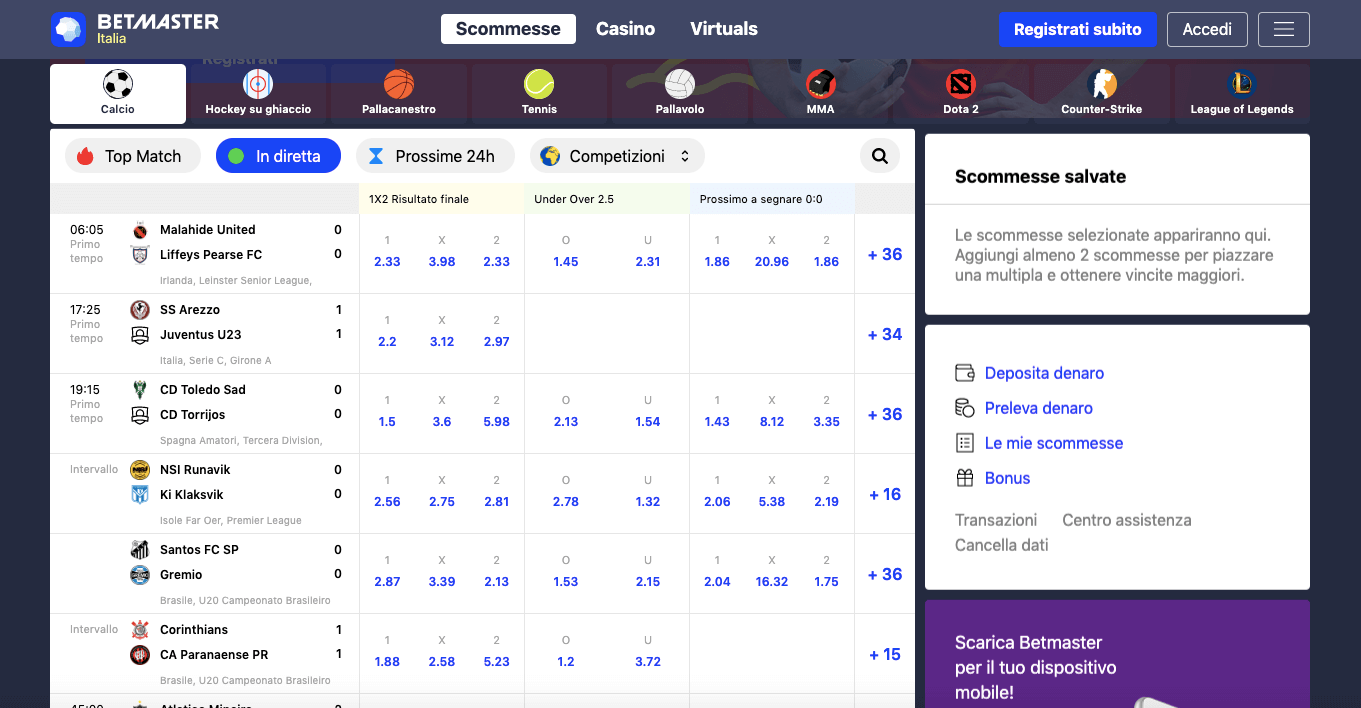Open the hamburger menu
The height and width of the screenshot is (708, 1361).
1283,29
